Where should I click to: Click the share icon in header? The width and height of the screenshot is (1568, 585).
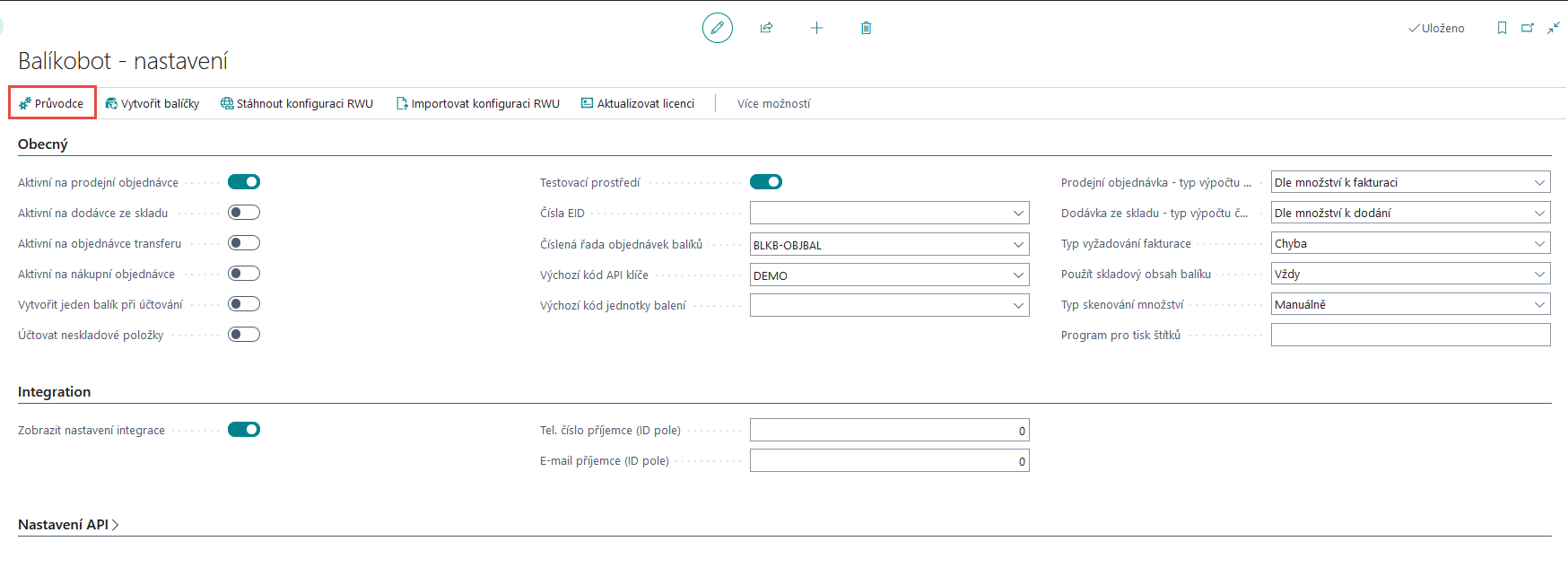coord(766,28)
